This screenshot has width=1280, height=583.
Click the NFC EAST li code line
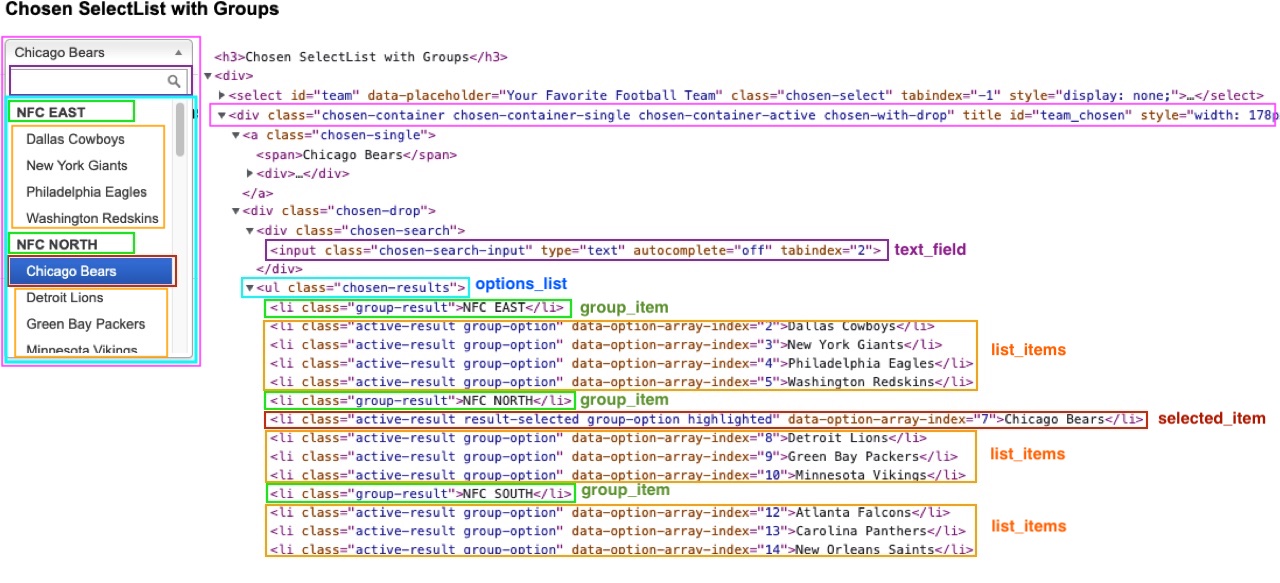pos(419,307)
